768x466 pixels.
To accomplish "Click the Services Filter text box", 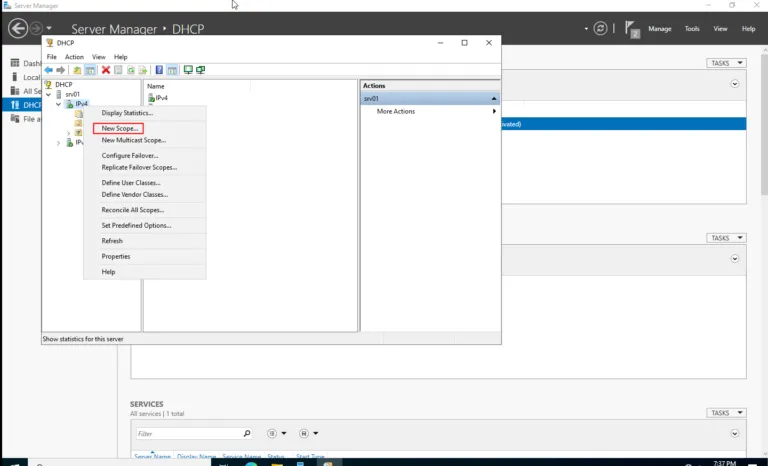I will coord(189,433).
